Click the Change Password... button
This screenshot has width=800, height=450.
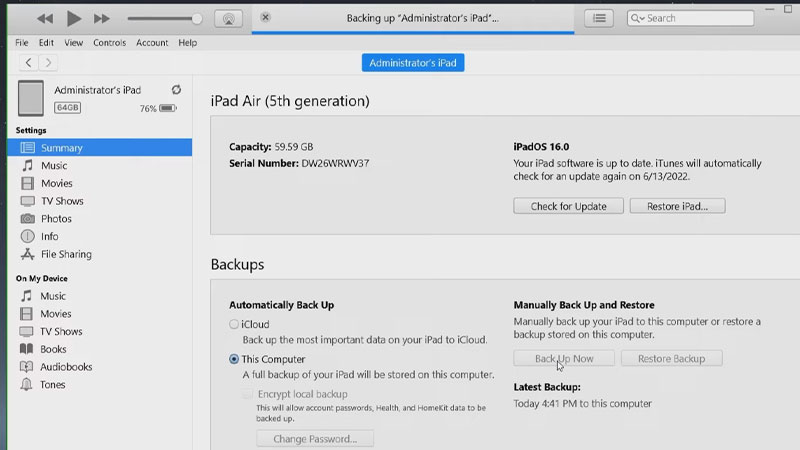[x=315, y=439]
